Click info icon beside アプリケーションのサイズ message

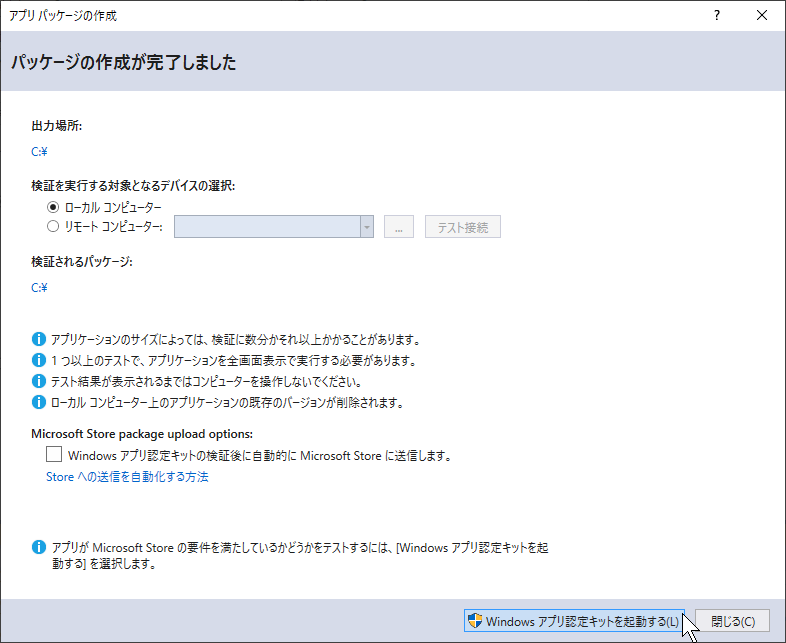(39, 339)
